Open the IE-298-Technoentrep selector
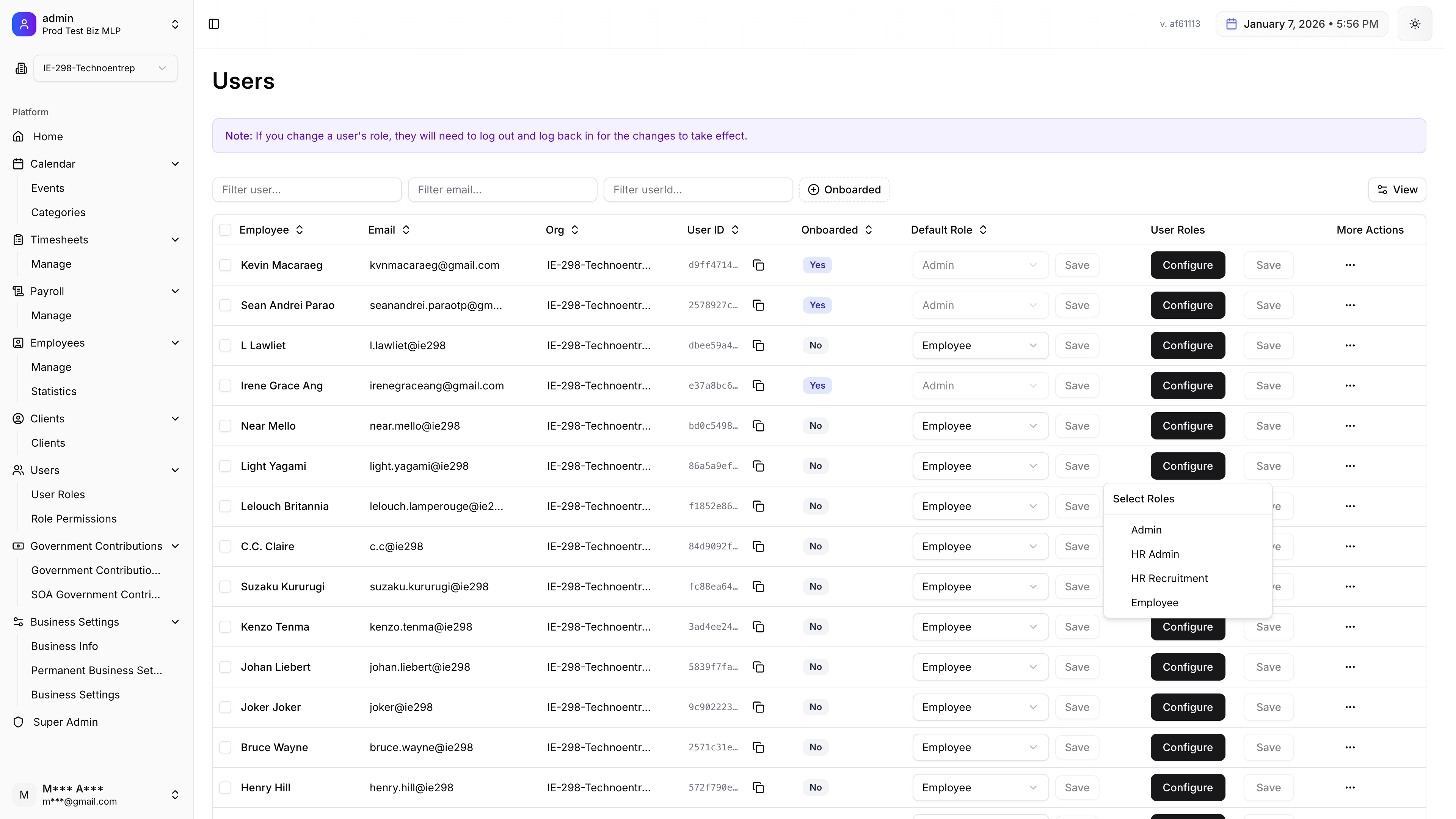The width and height of the screenshot is (1456, 819). point(105,68)
